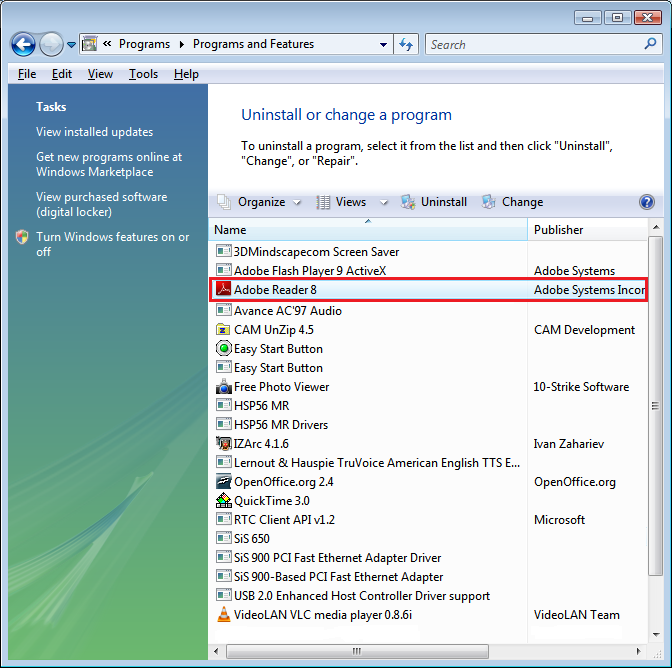This screenshot has height=668, width=672.
Task: Click the Back navigation arrow
Action: pos(23,44)
